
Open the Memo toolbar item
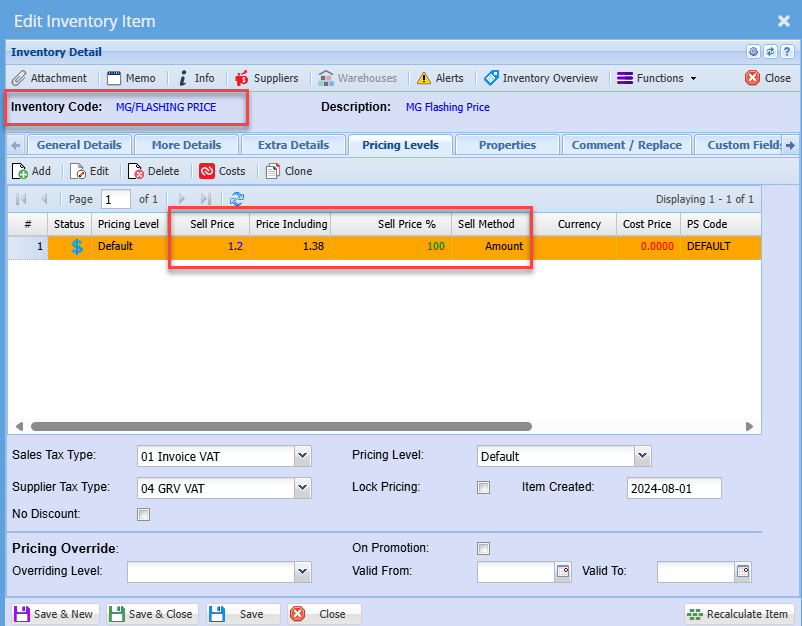[x=131, y=78]
